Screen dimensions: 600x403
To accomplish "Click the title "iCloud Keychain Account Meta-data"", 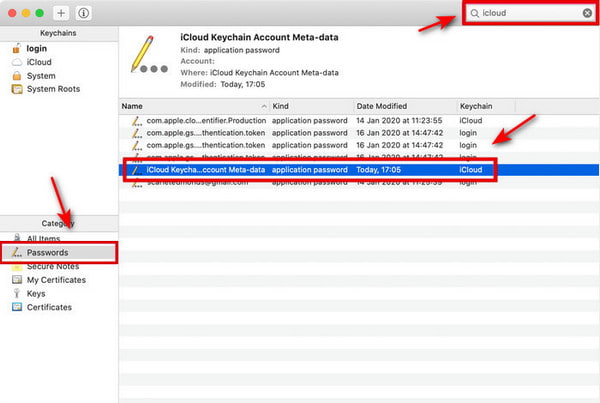I will pyautogui.click(x=259, y=37).
